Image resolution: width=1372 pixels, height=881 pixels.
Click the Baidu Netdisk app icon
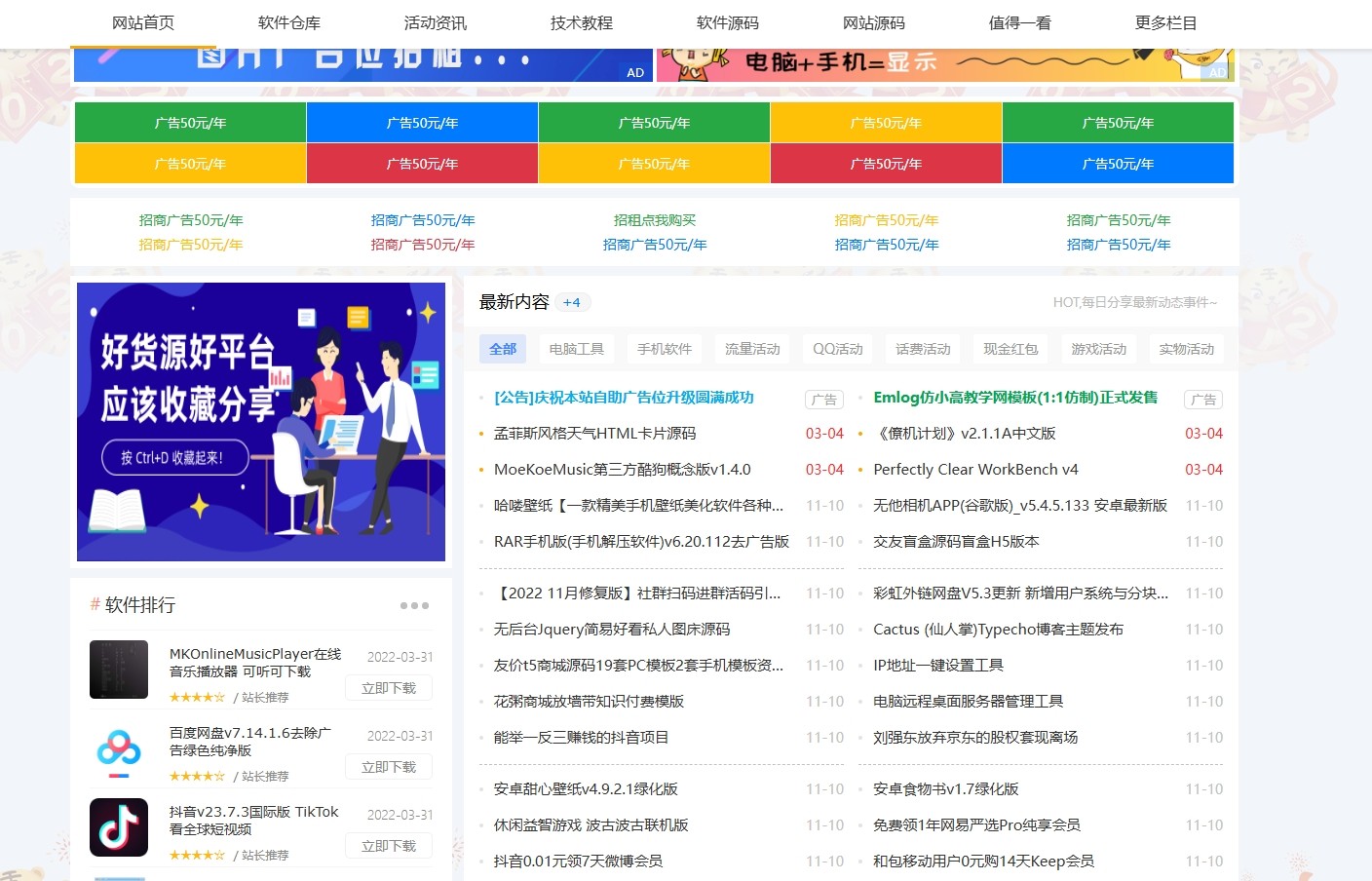click(x=118, y=748)
